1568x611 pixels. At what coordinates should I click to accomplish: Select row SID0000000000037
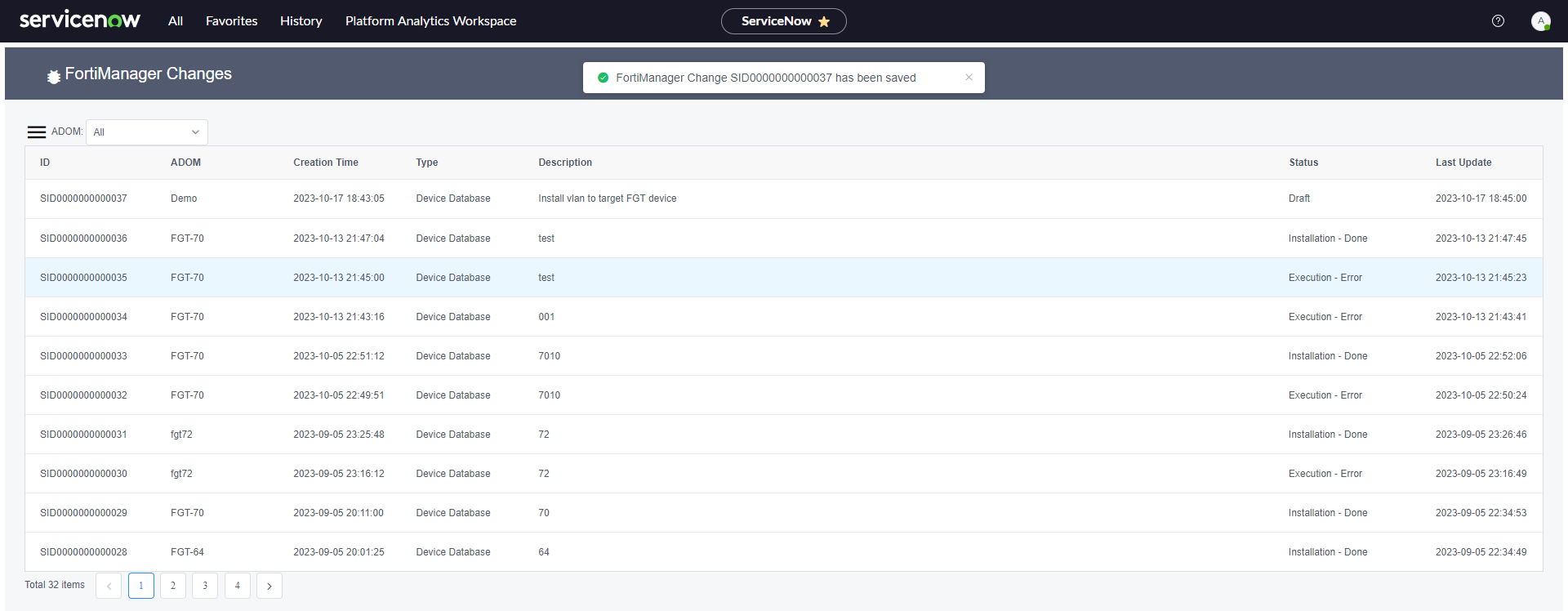[x=784, y=198]
